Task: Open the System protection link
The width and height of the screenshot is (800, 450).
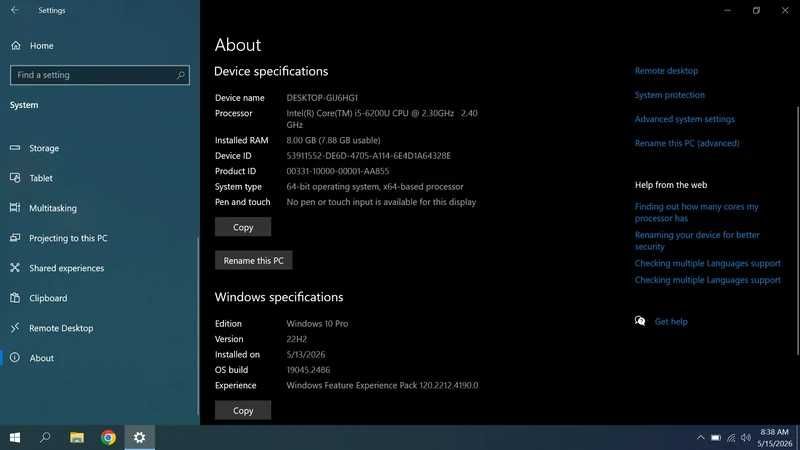Action: click(x=669, y=95)
